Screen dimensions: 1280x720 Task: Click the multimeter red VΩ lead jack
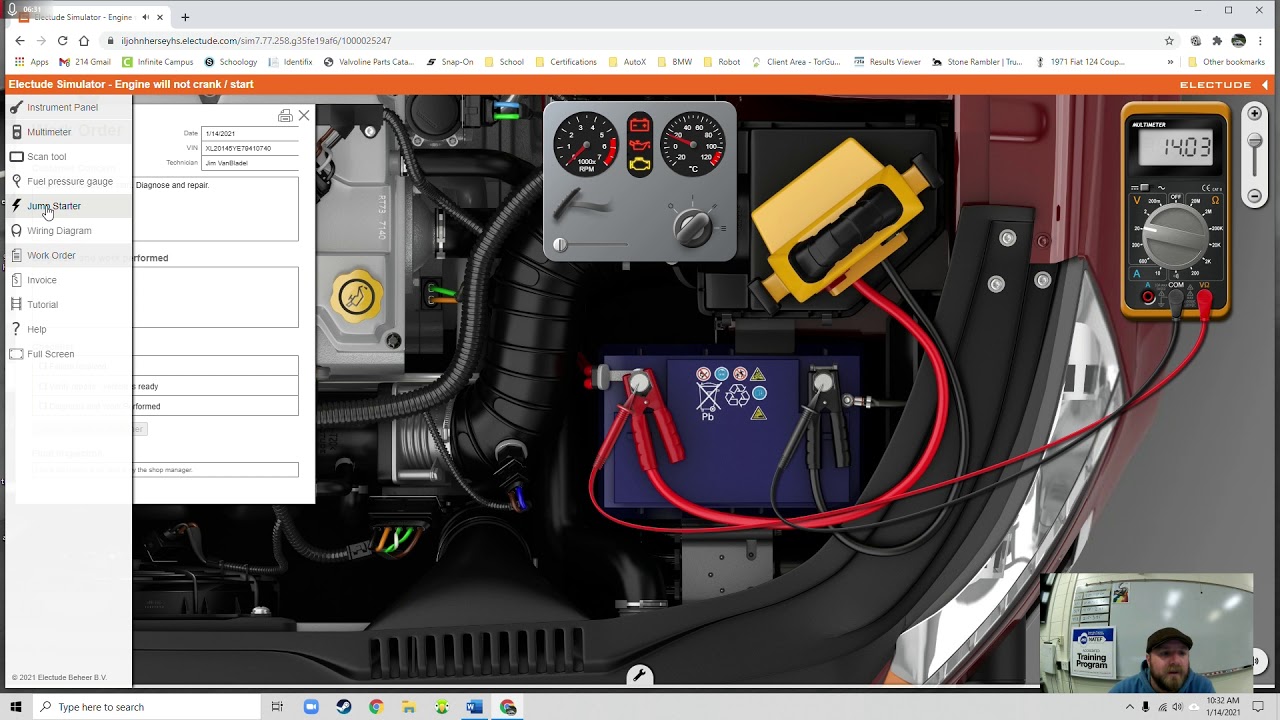[1203, 297]
